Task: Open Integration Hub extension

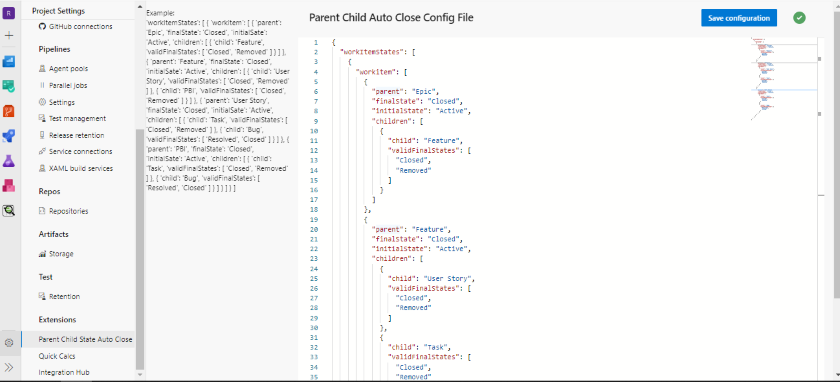Action: [64, 372]
